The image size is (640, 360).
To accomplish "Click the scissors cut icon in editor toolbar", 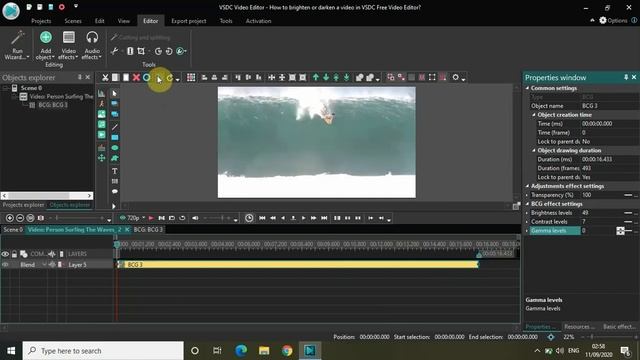I will [x=105, y=77].
